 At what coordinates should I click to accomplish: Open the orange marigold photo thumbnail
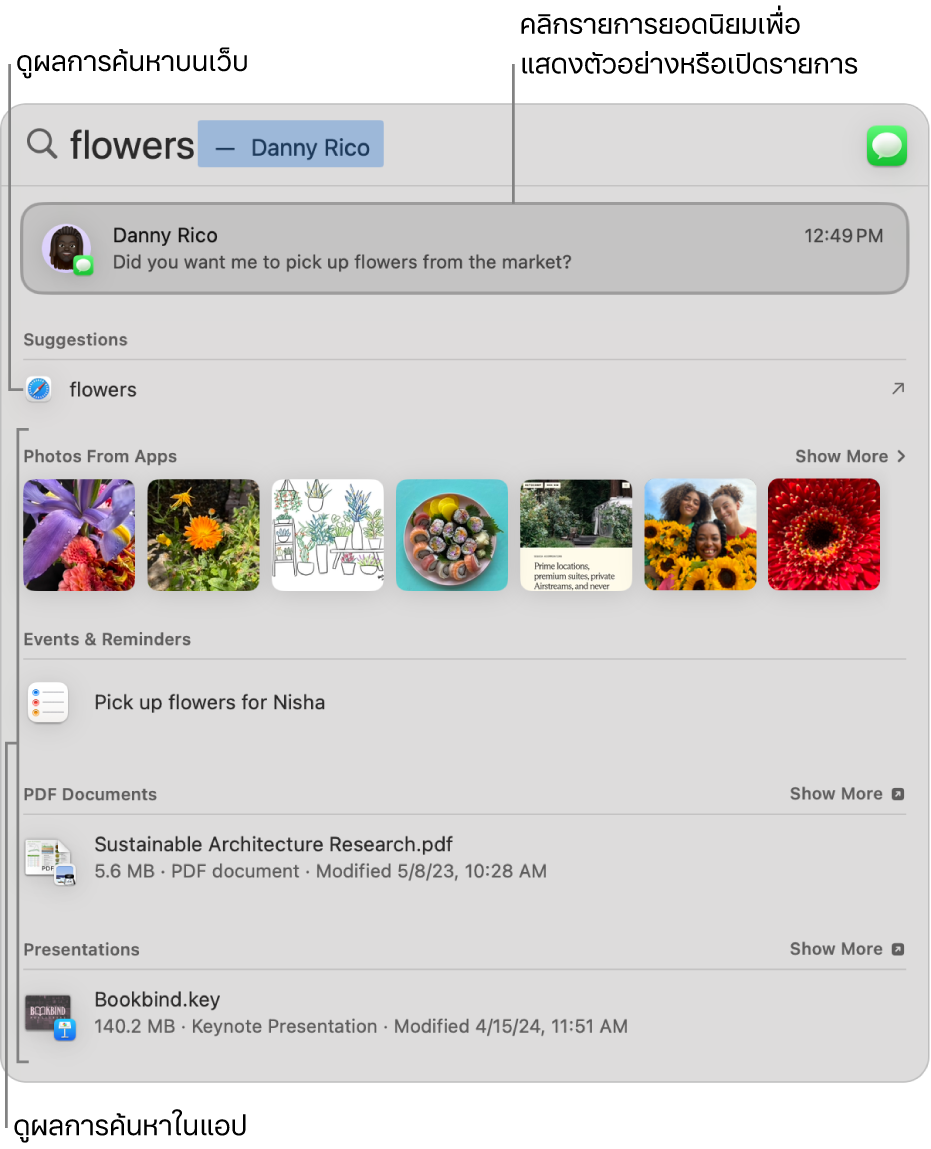[203, 535]
